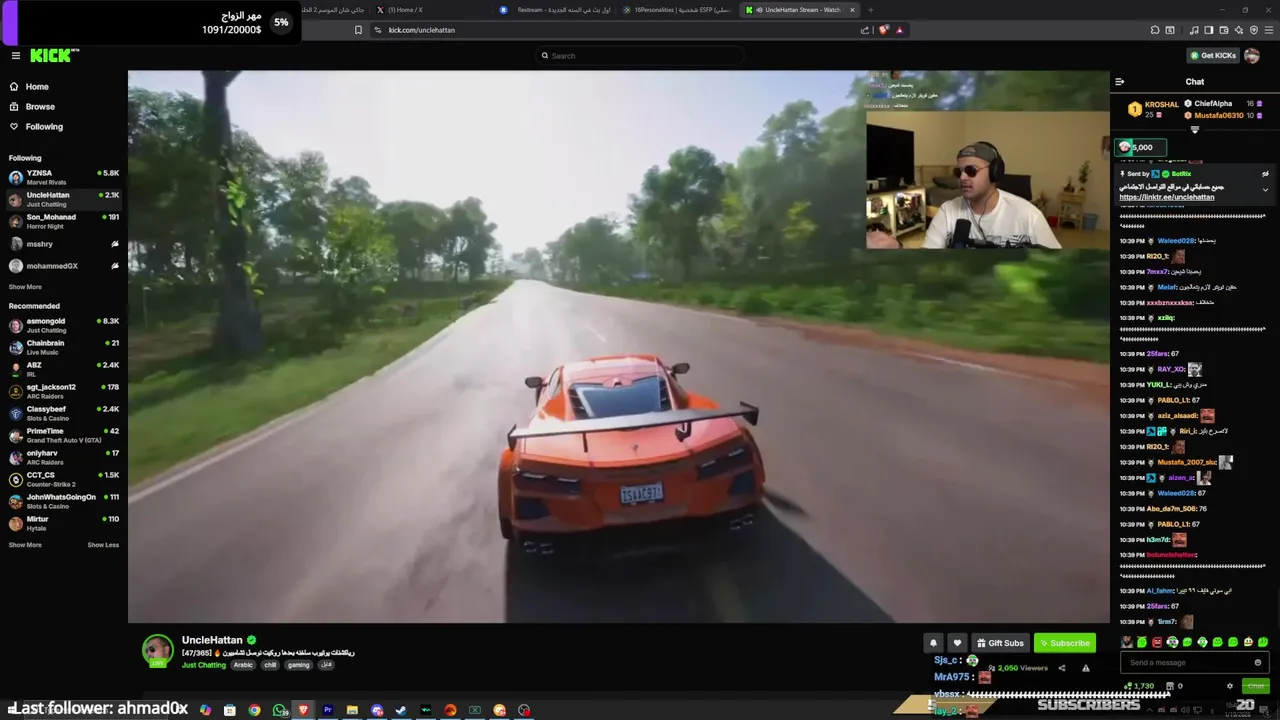This screenshot has width=1280, height=720.
Task: Open the Kick hamburger sidebar menu
Action: 15,56
